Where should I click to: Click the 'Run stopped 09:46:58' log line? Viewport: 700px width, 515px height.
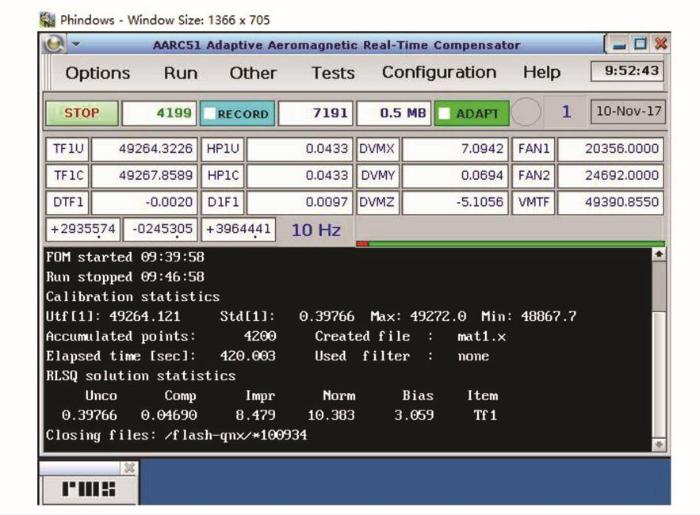(125, 277)
